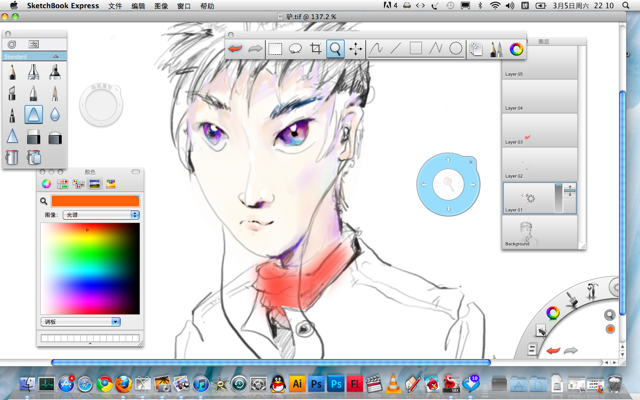
Task: Select the Background layer thumbnail
Action: 539,232
